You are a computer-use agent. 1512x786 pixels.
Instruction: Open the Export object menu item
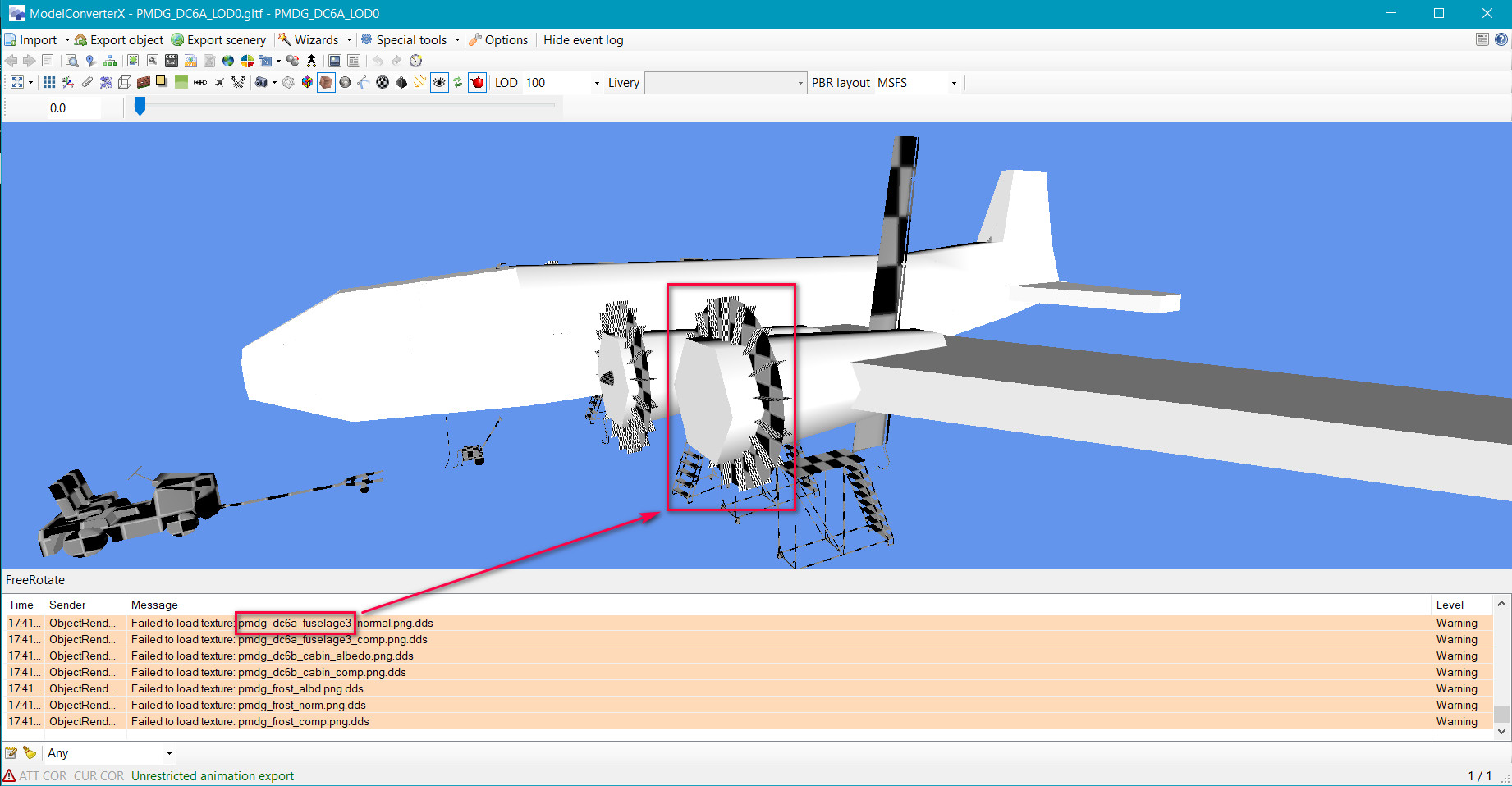click(119, 40)
